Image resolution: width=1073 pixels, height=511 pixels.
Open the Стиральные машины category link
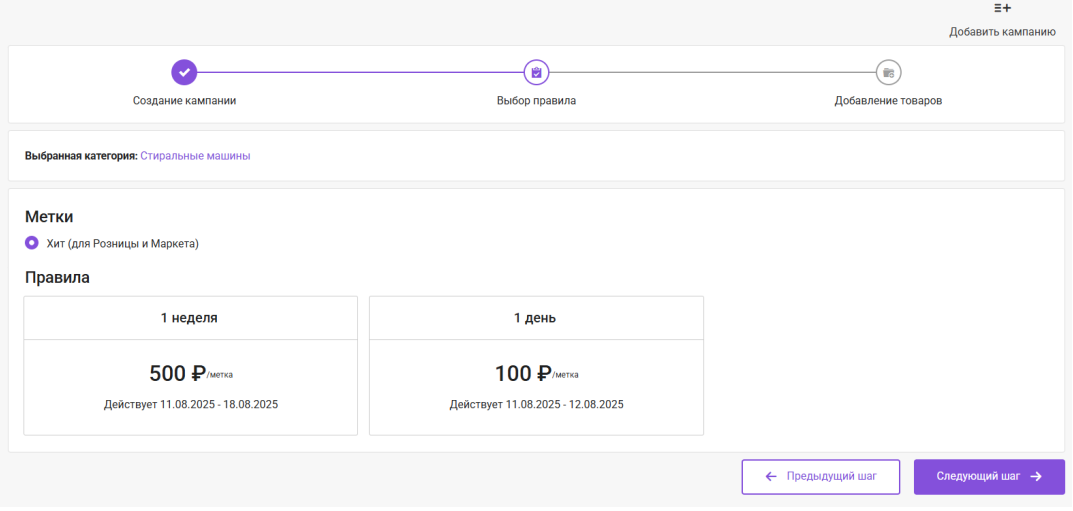click(x=196, y=156)
